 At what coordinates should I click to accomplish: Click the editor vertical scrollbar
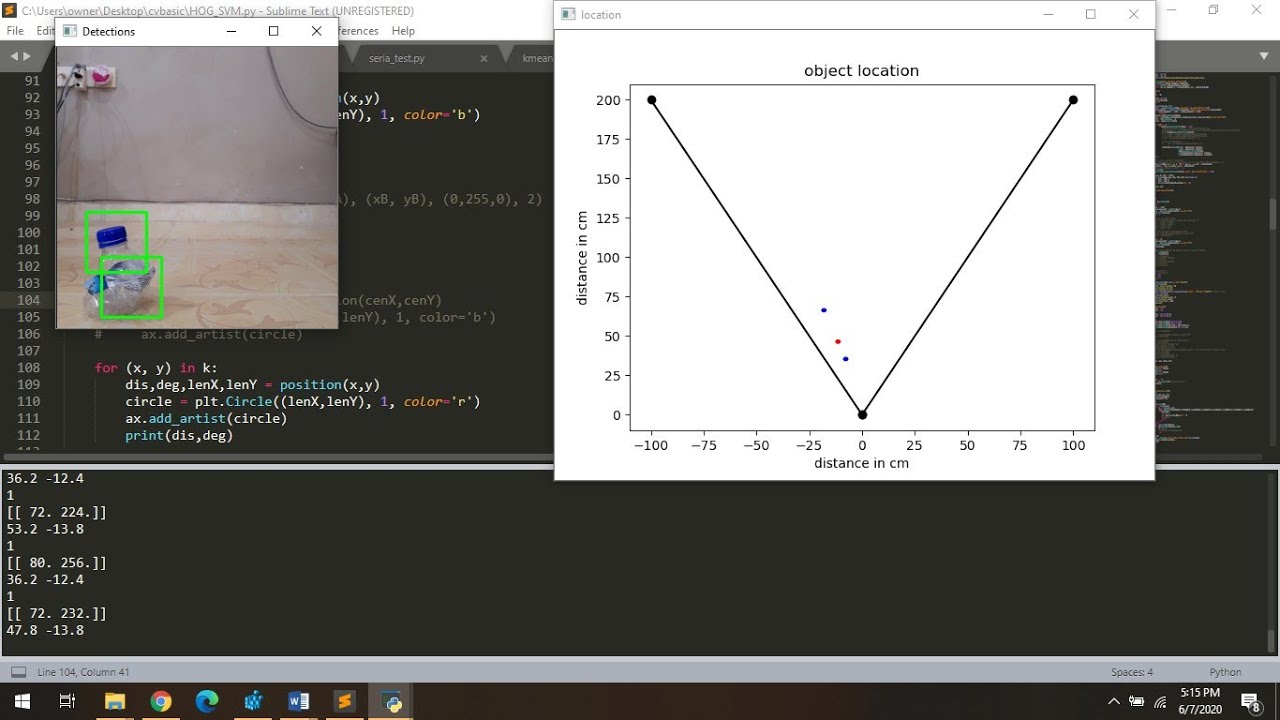(1272, 213)
